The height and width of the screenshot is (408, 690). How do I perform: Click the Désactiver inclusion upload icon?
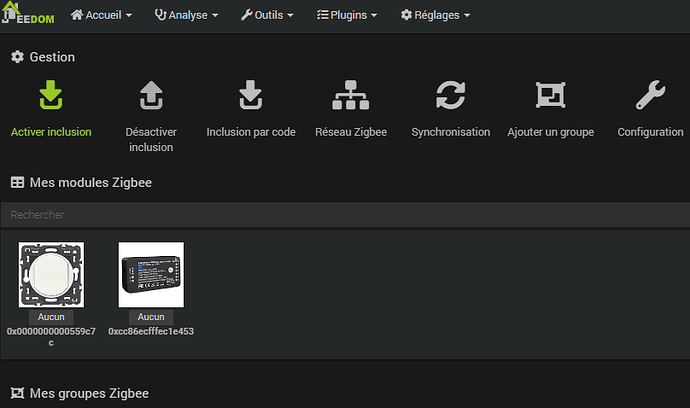tap(151, 95)
